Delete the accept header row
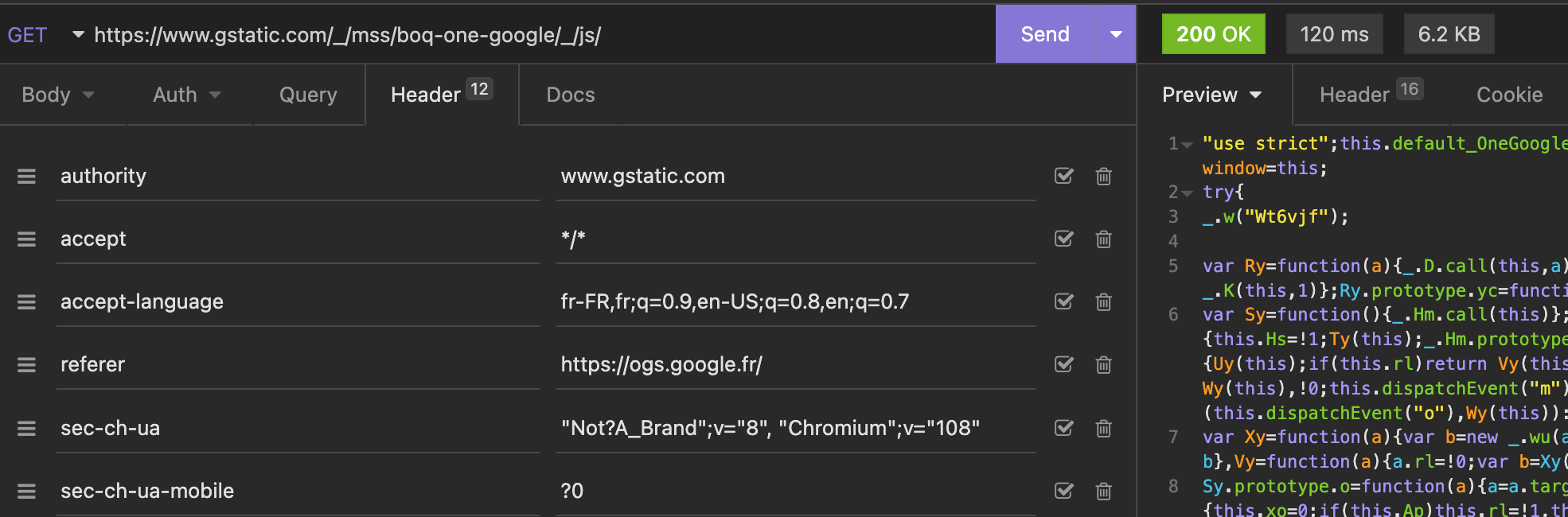Image resolution: width=1568 pixels, height=517 pixels. (x=1104, y=239)
